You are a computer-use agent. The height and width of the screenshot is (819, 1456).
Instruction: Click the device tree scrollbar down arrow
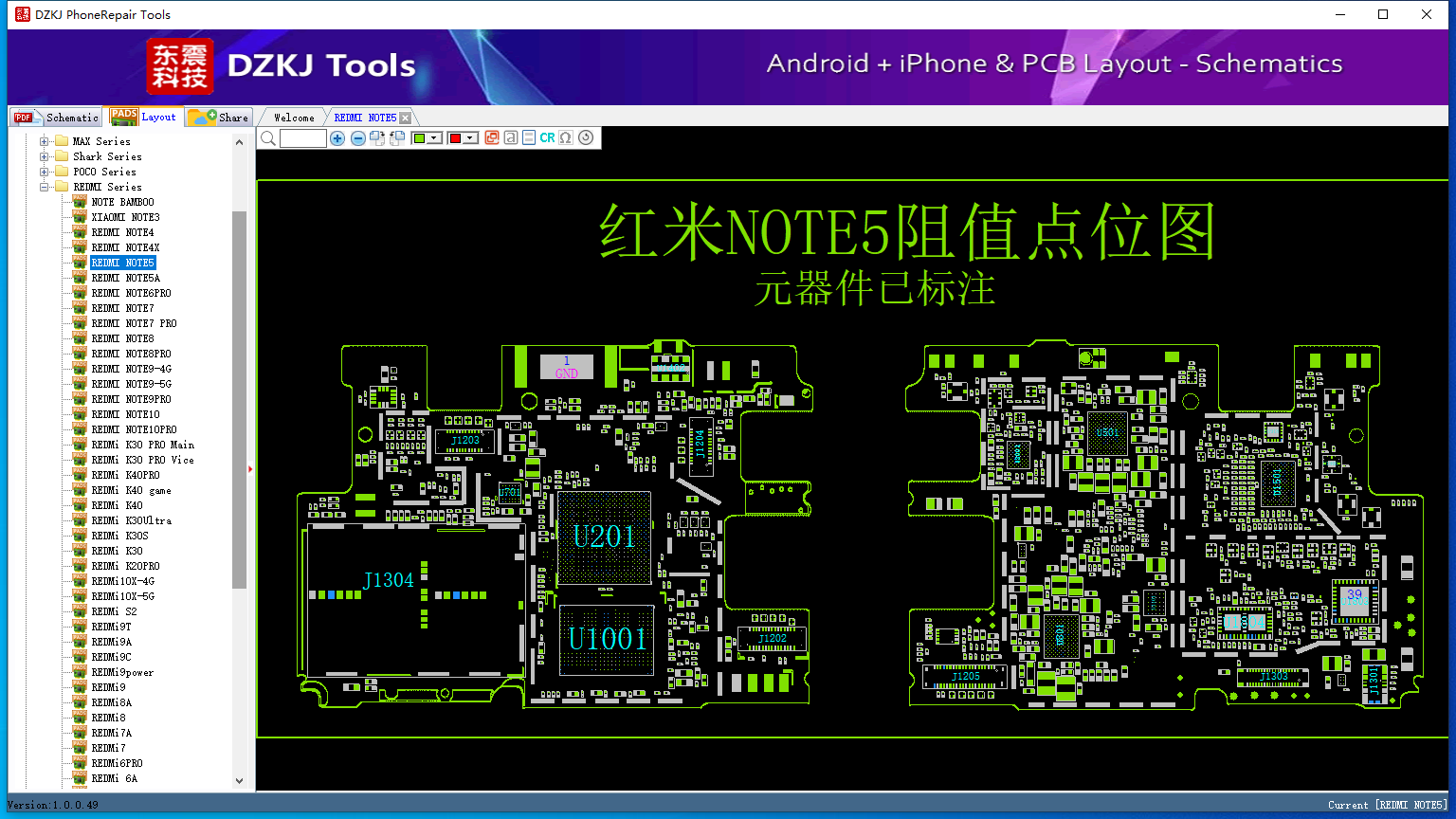click(x=239, y=781)
